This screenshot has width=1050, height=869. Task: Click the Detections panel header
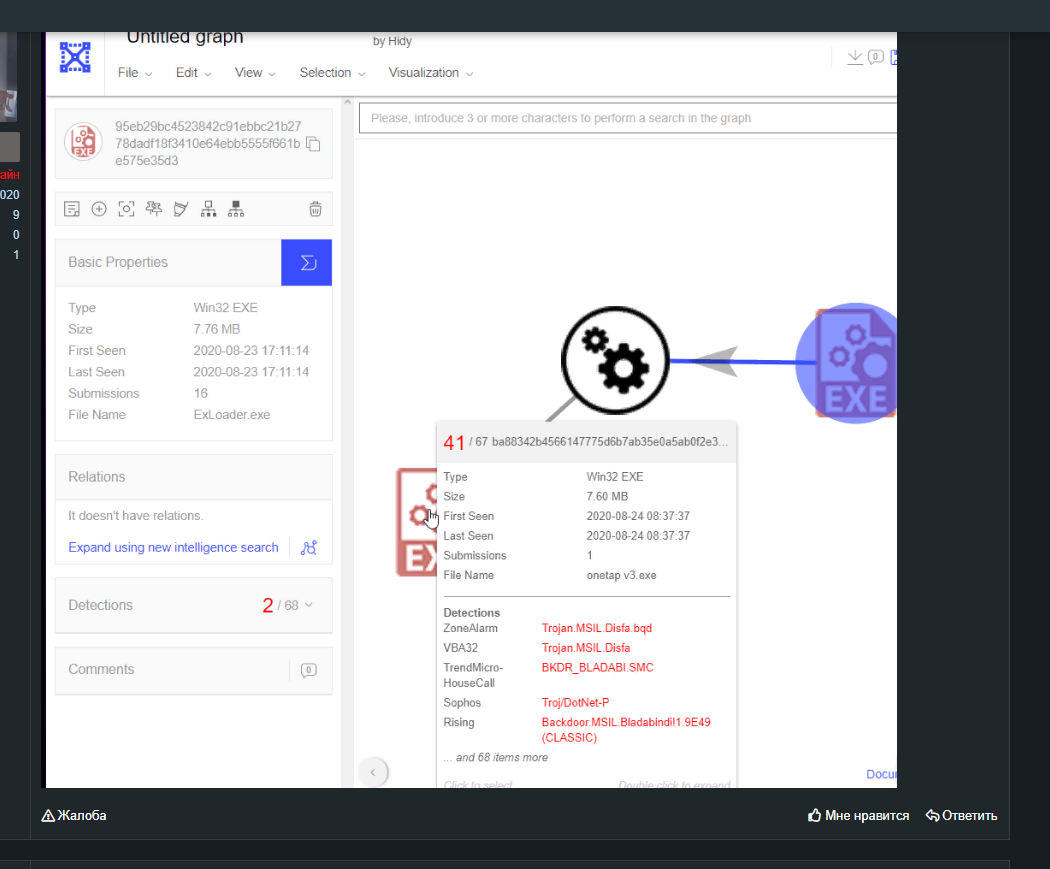(x=194, y=605)
